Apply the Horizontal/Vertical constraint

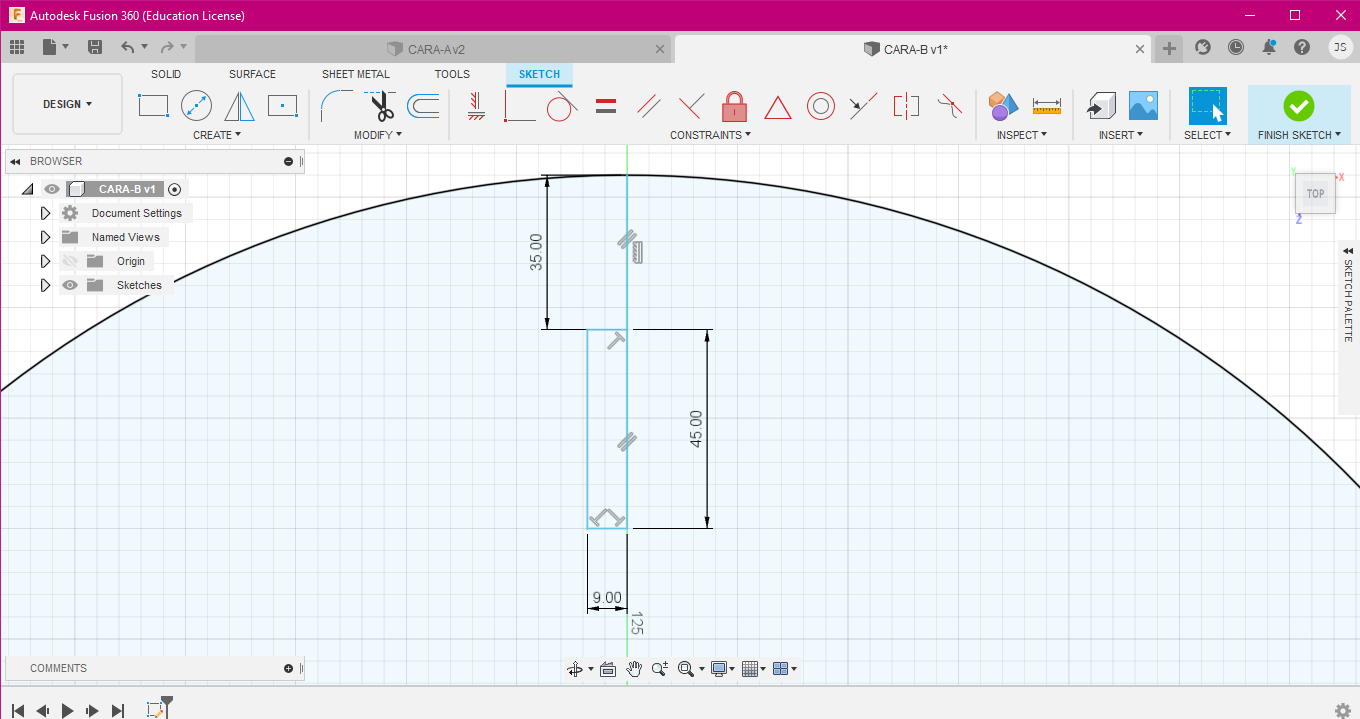476,105
